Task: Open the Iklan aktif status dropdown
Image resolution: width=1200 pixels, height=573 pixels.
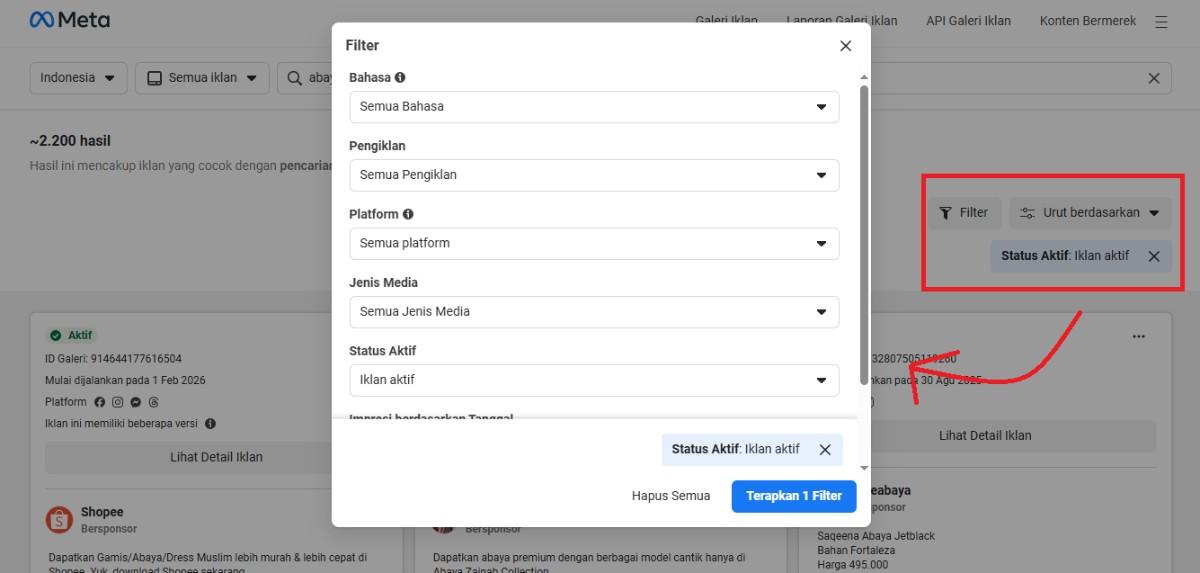Action: [x=594, y=380]
